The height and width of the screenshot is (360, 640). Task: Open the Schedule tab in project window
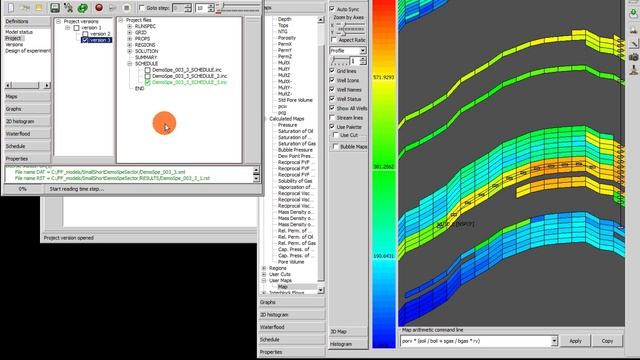pos(27,146)
